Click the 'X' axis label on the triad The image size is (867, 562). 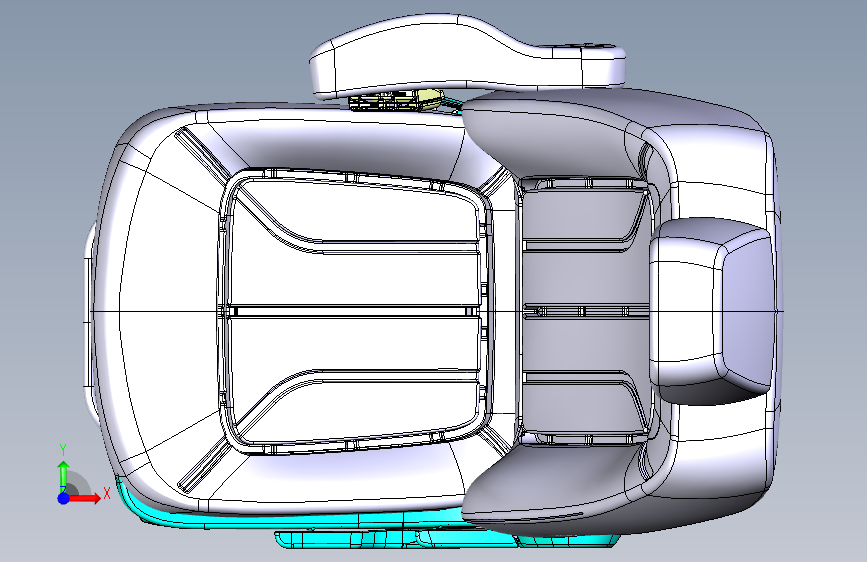click(x=107, y=493)
